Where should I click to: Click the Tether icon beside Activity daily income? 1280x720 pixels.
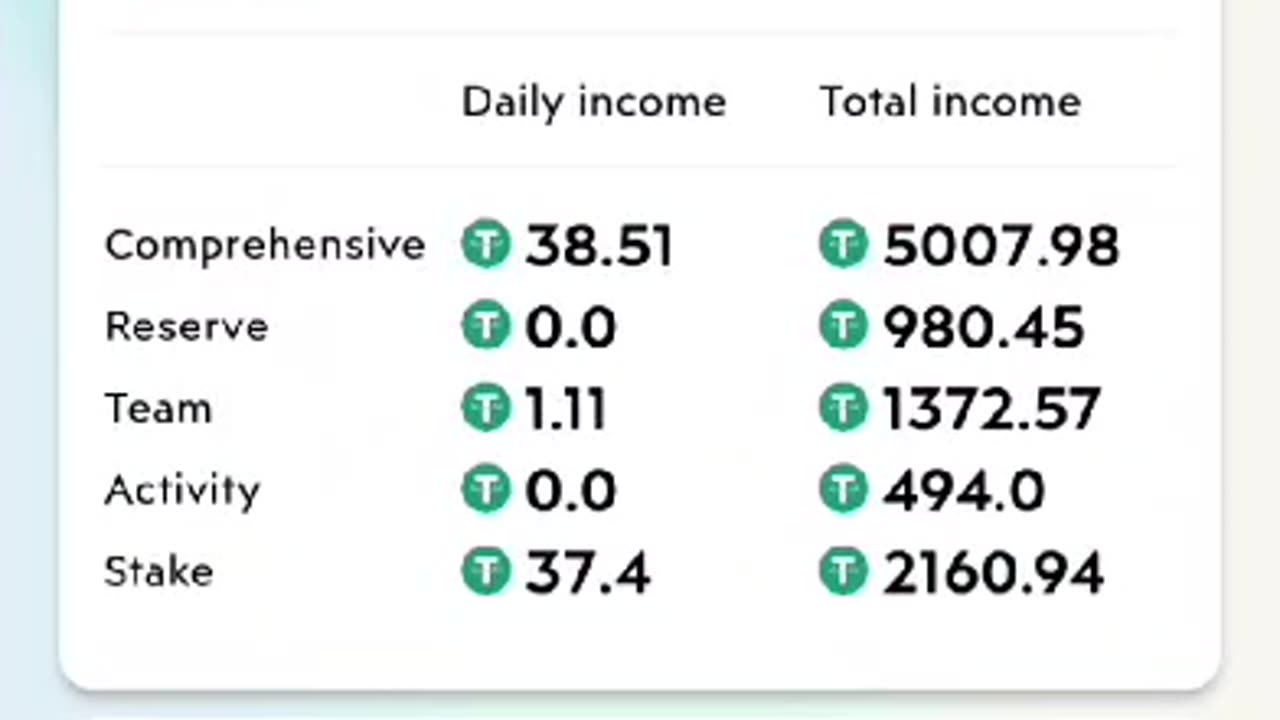point(486,490)
